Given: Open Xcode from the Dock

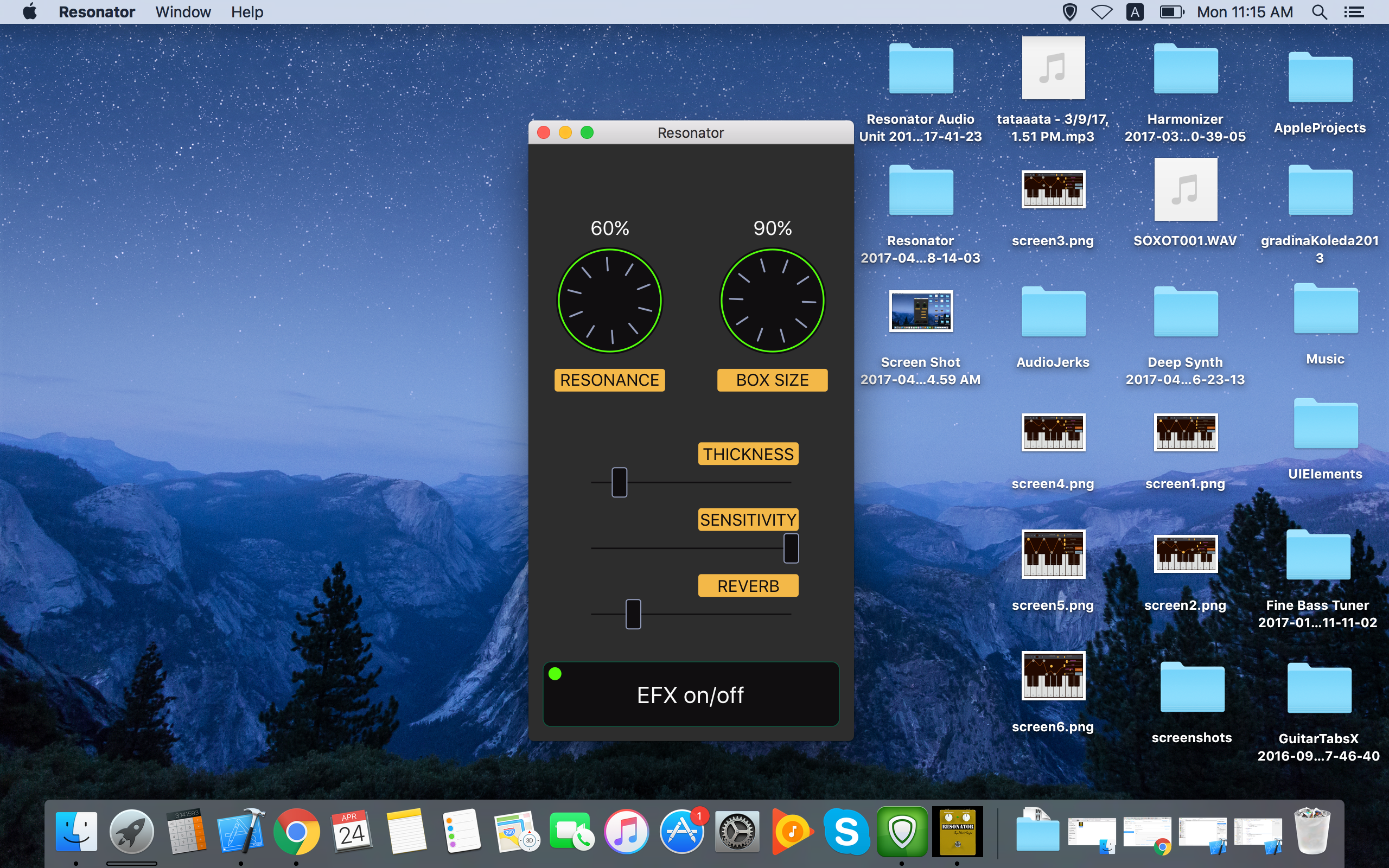Looking at the screenshot, I should click(241, 831).
